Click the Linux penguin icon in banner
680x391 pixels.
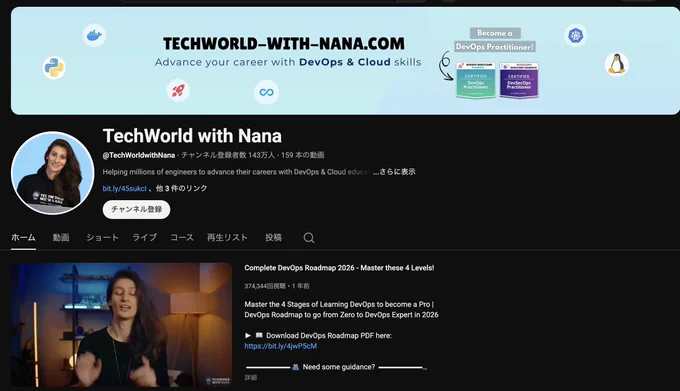point(617,65)
